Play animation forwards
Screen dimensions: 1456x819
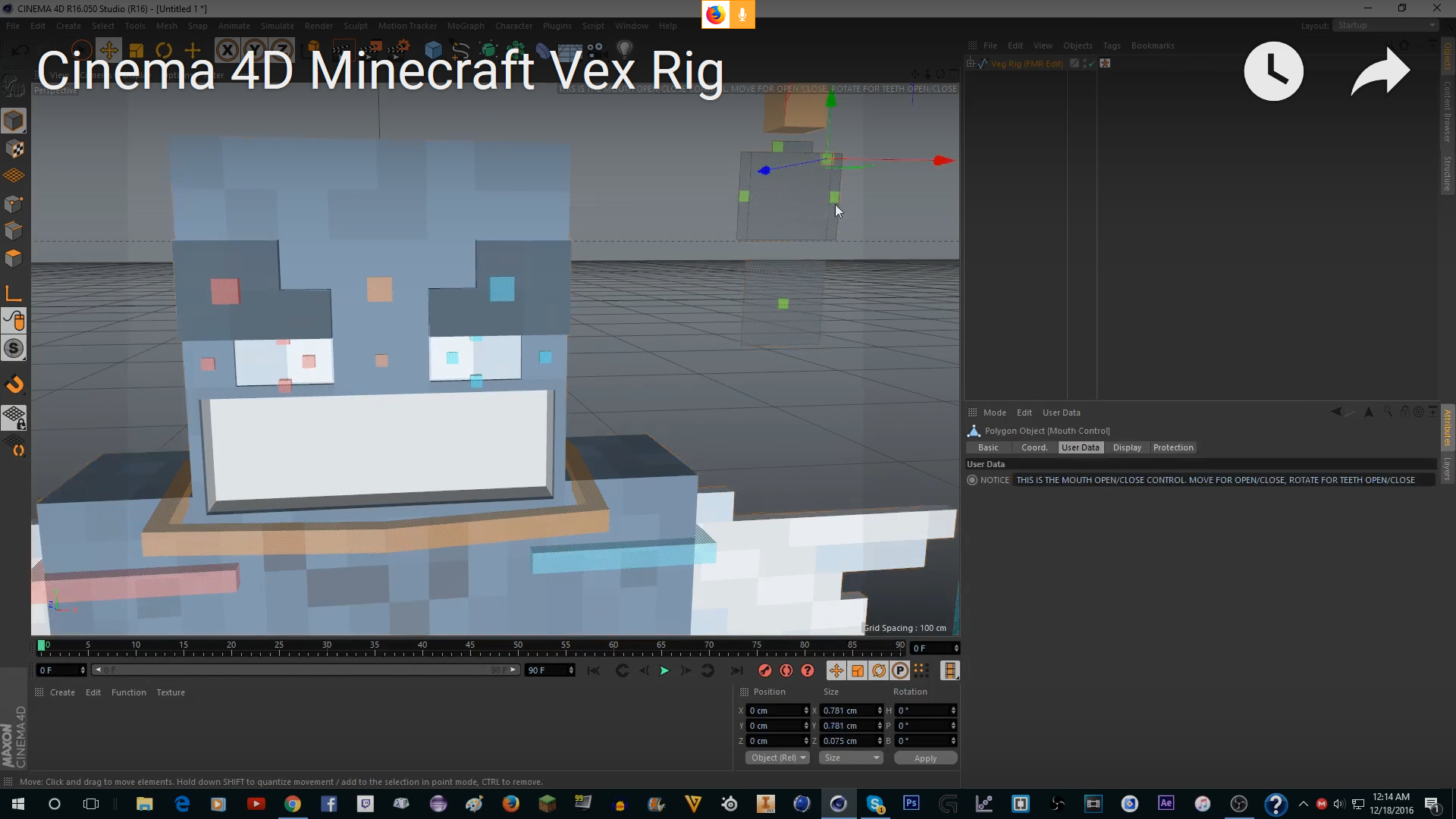click(x=664, y=670)
